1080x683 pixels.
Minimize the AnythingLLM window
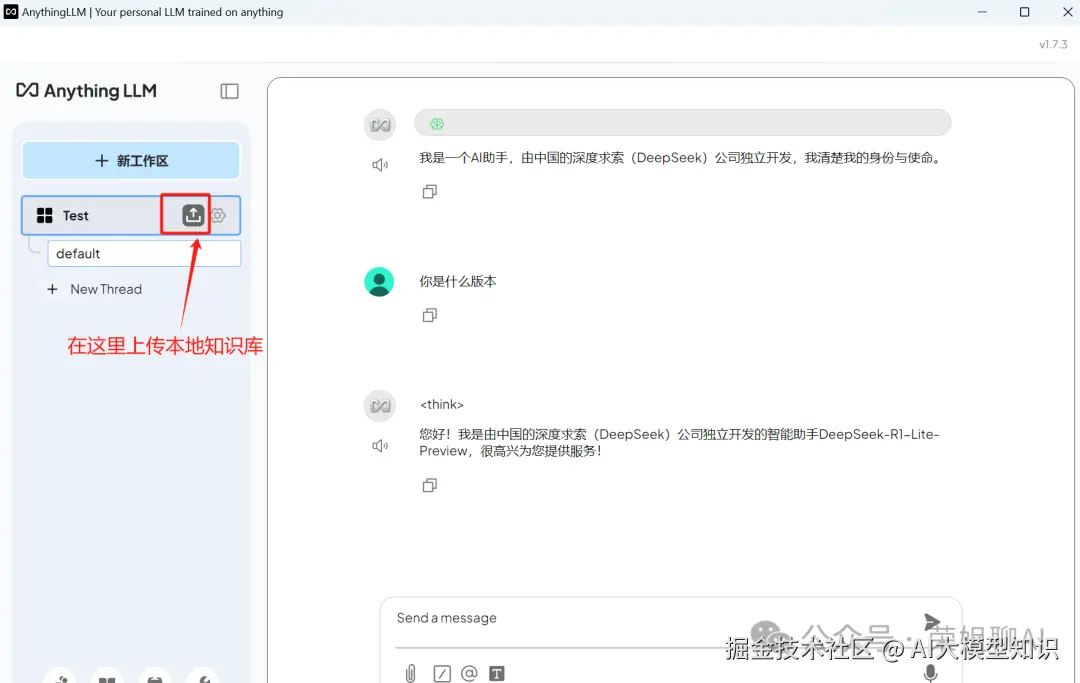tap(982, 12)
